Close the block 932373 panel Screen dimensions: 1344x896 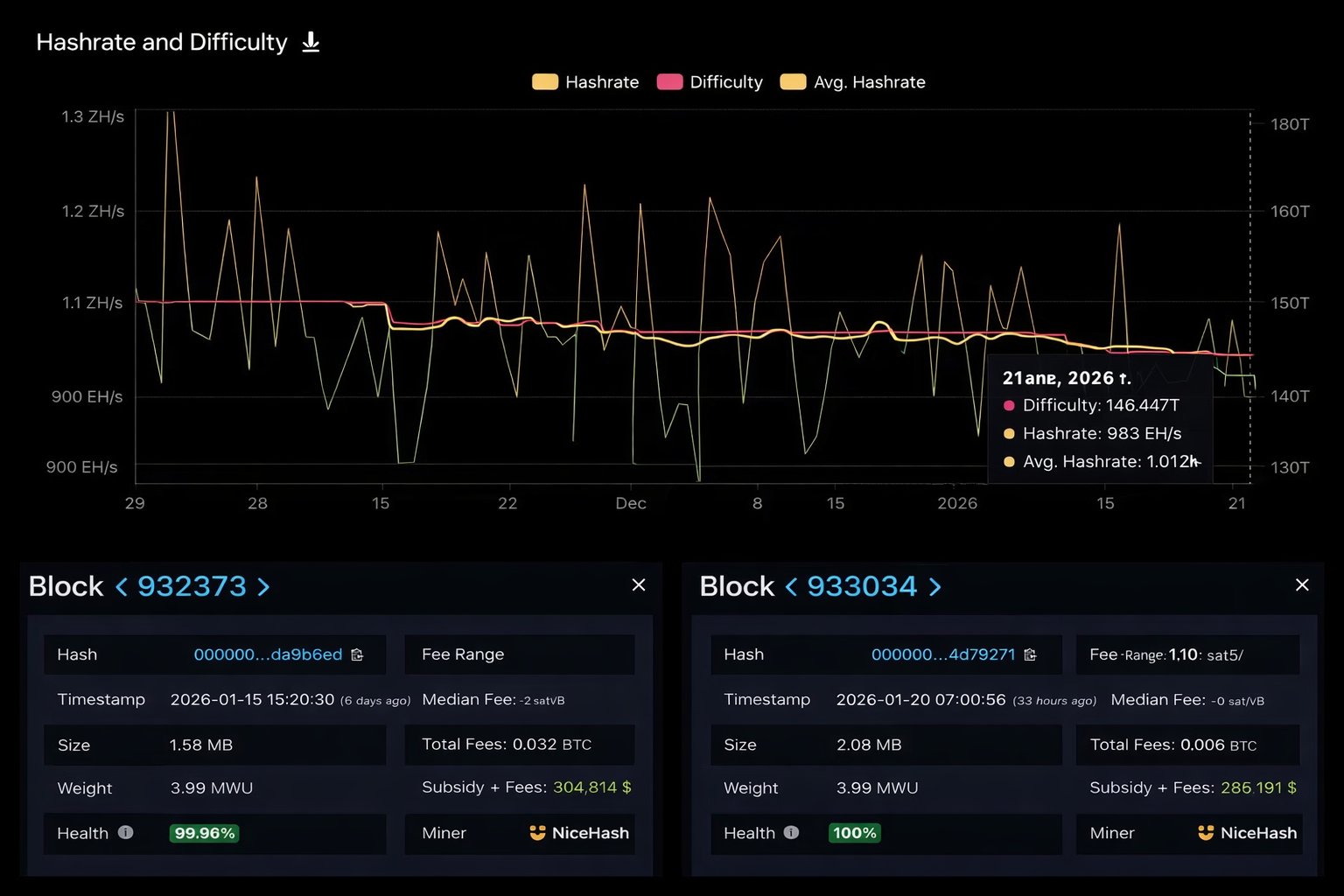[x=639, y=585]
